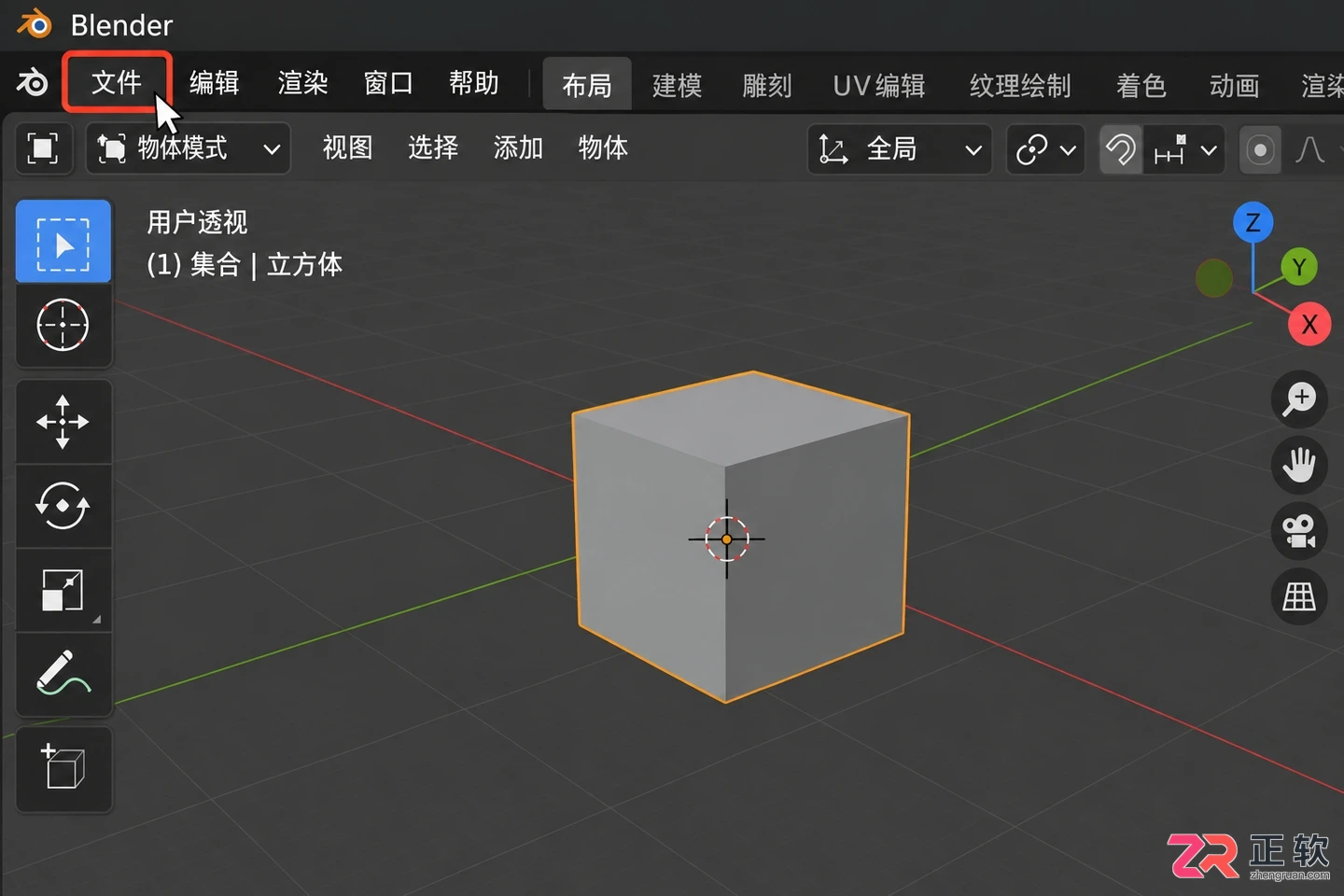1344x896 pixels.
Task: Click the cube's orange origin point
Action: click(x=727, y=539)
